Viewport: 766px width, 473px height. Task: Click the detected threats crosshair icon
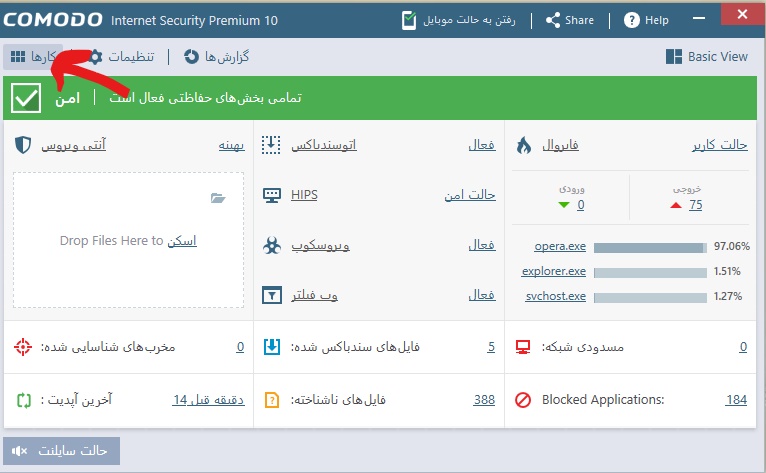click(23, 347)
